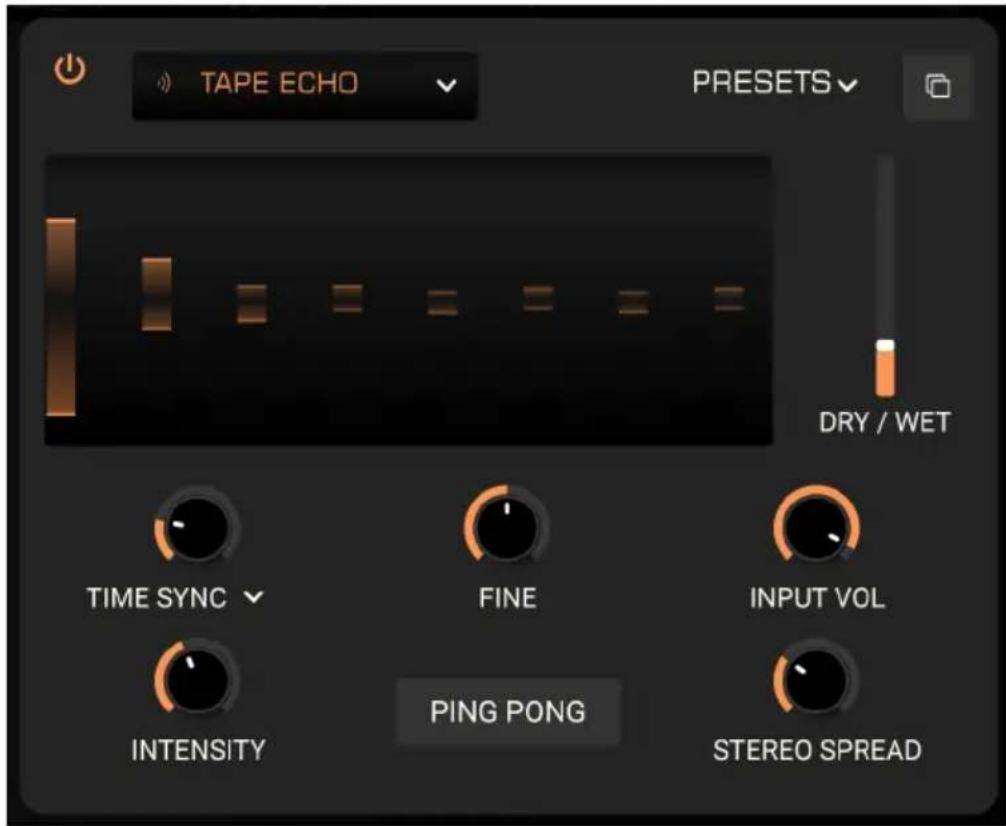Click the Dry / Wet slider handle
Image resolution: width=1006 pixels, height=826 pixels.
885,346
